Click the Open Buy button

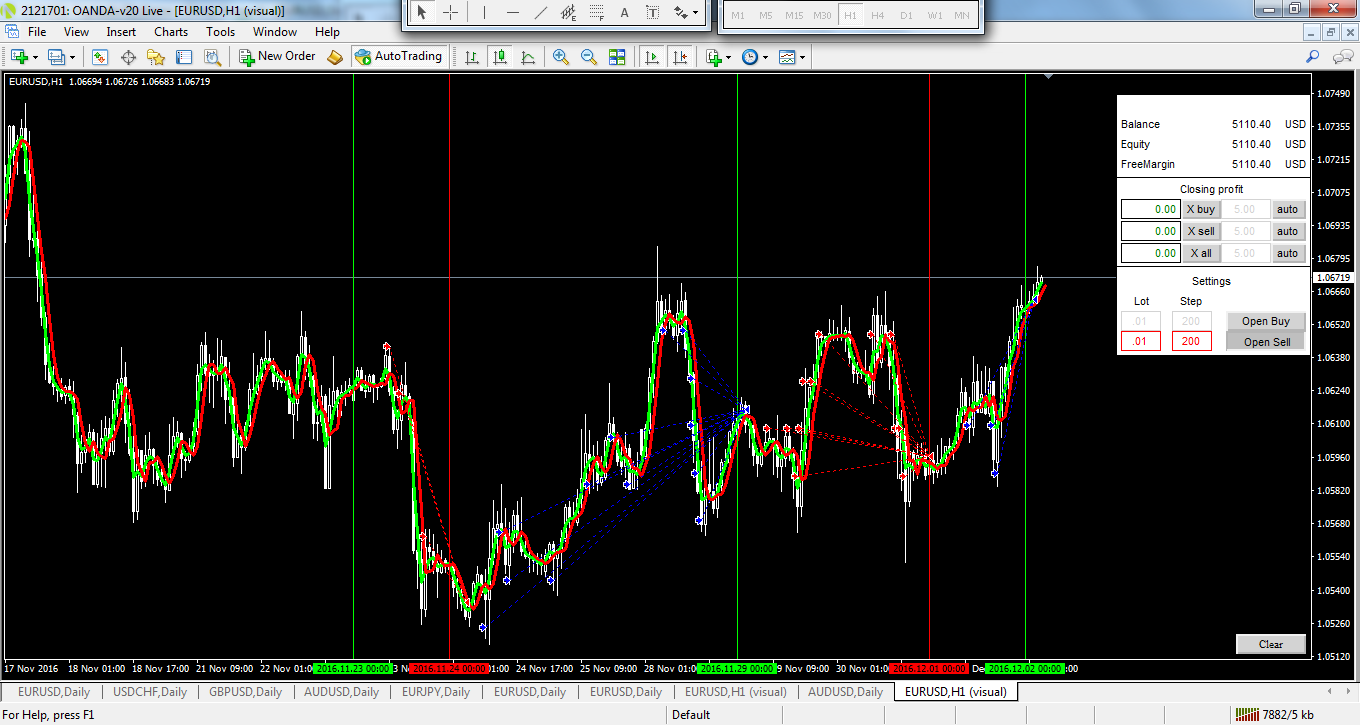pos(1266,322)
